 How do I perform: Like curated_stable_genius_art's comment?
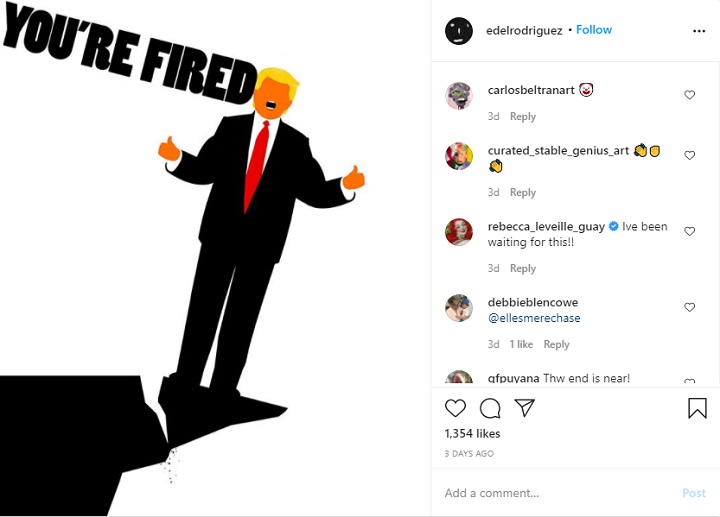pyautogui.click(x=689, y=155)
